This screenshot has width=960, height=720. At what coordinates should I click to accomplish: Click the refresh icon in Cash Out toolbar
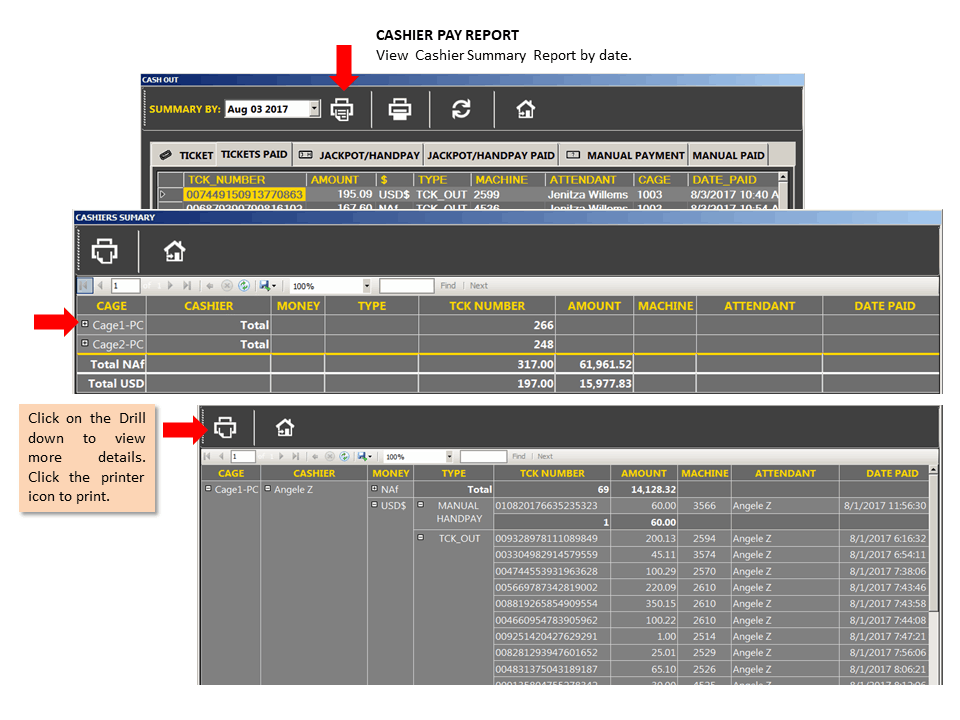461,110
